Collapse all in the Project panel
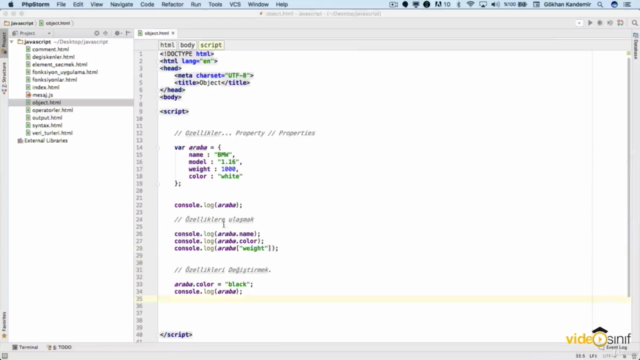This screenshot has height=360, width=640. tap(106, 33)
